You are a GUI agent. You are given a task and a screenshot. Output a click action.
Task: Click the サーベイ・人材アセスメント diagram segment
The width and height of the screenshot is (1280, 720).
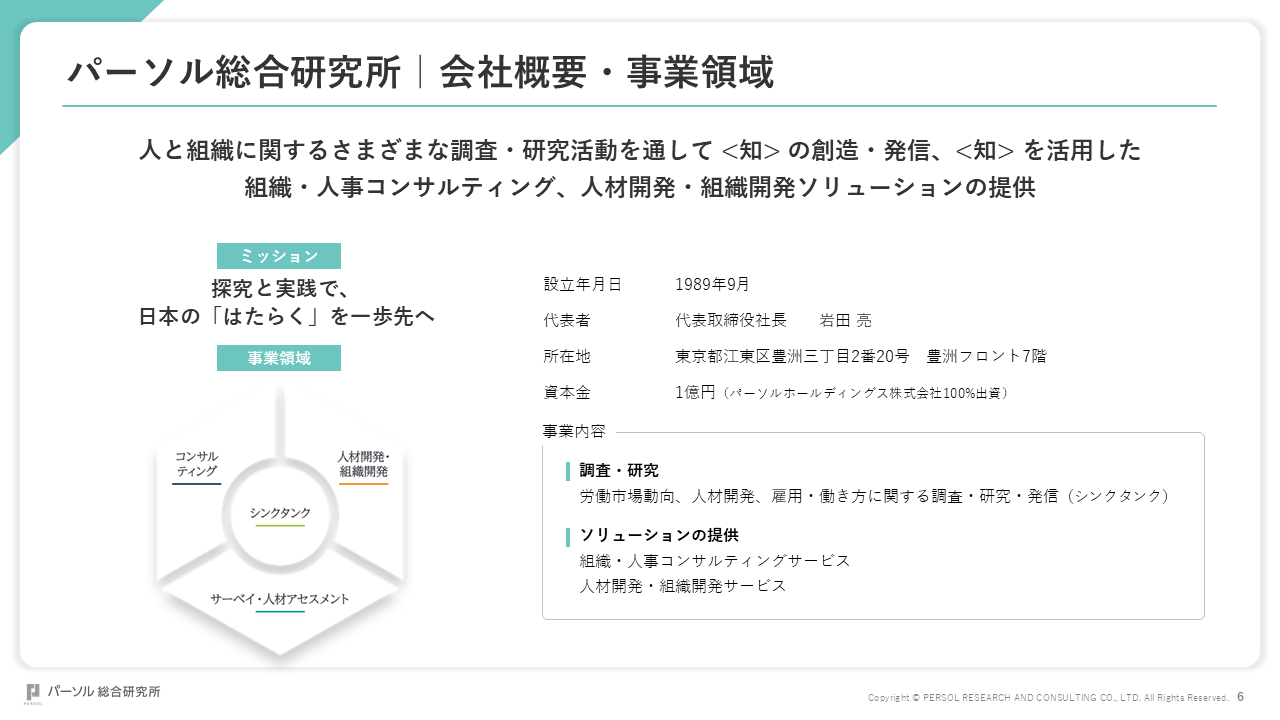280,600
